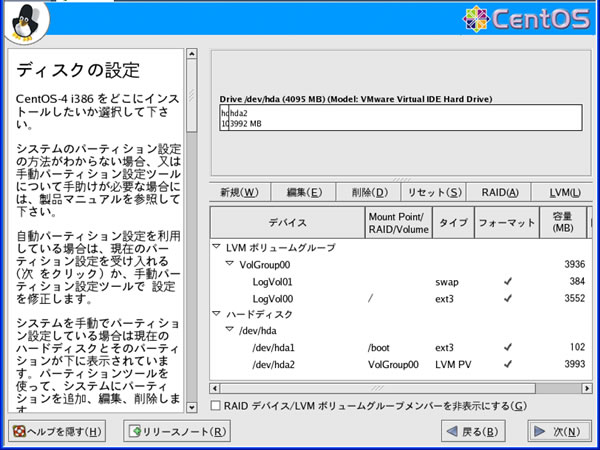
Task: Click the Mount Point/RAID/Volume column header
Action: [x=399, y=223]
